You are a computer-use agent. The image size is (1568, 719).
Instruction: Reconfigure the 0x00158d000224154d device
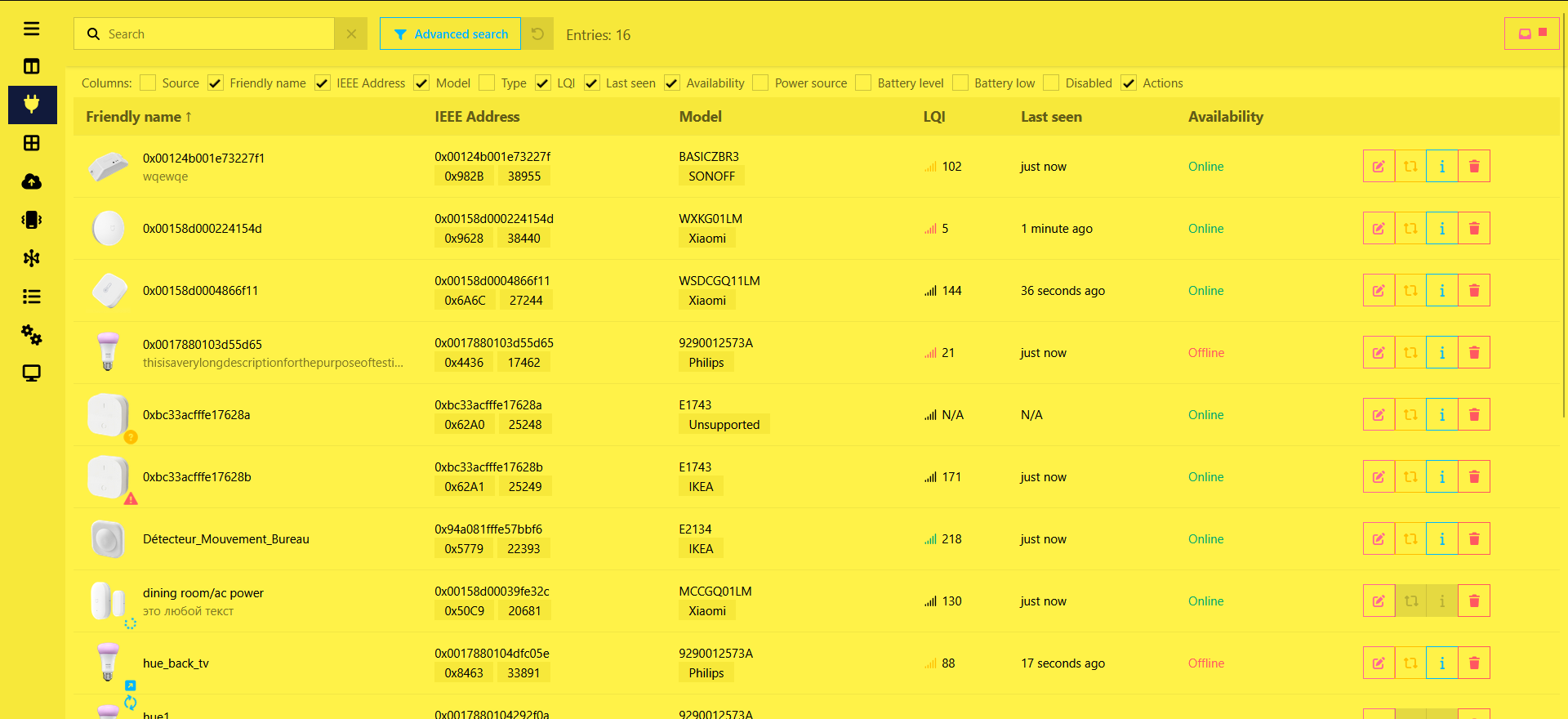coord(1410,228)
